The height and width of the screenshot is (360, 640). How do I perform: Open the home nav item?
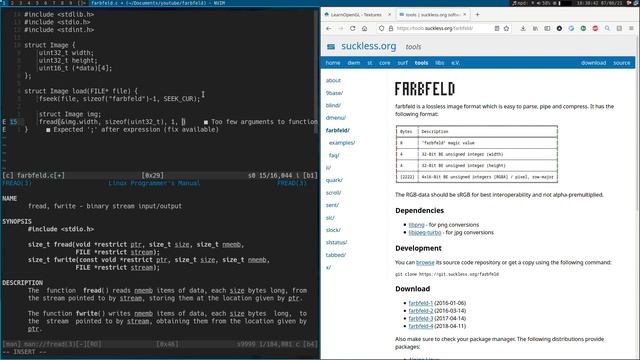(333, 63)
